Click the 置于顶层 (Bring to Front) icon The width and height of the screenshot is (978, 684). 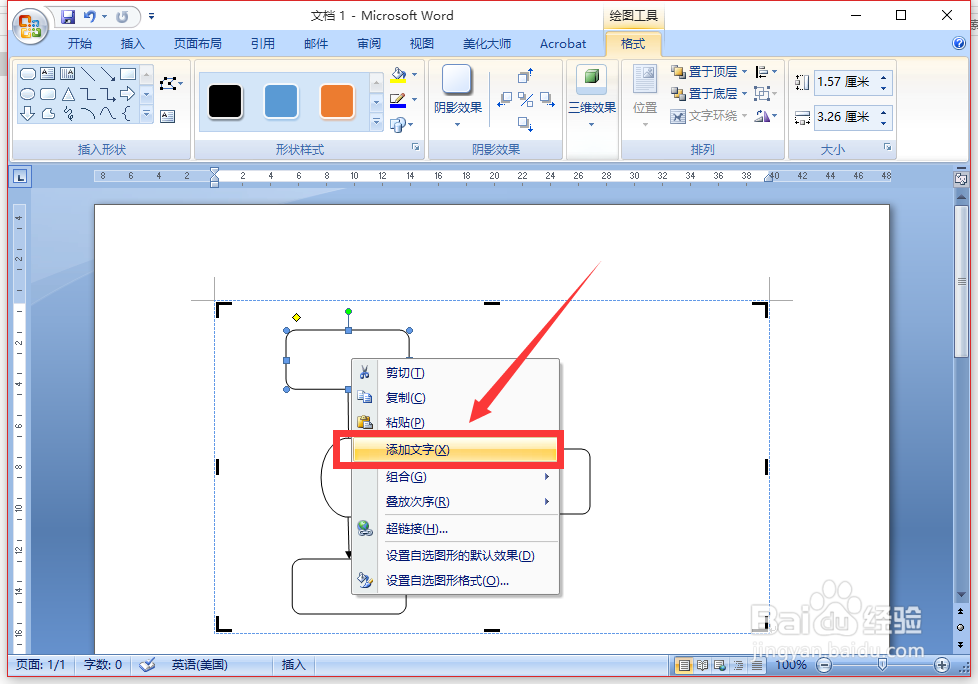click(677, 70)
